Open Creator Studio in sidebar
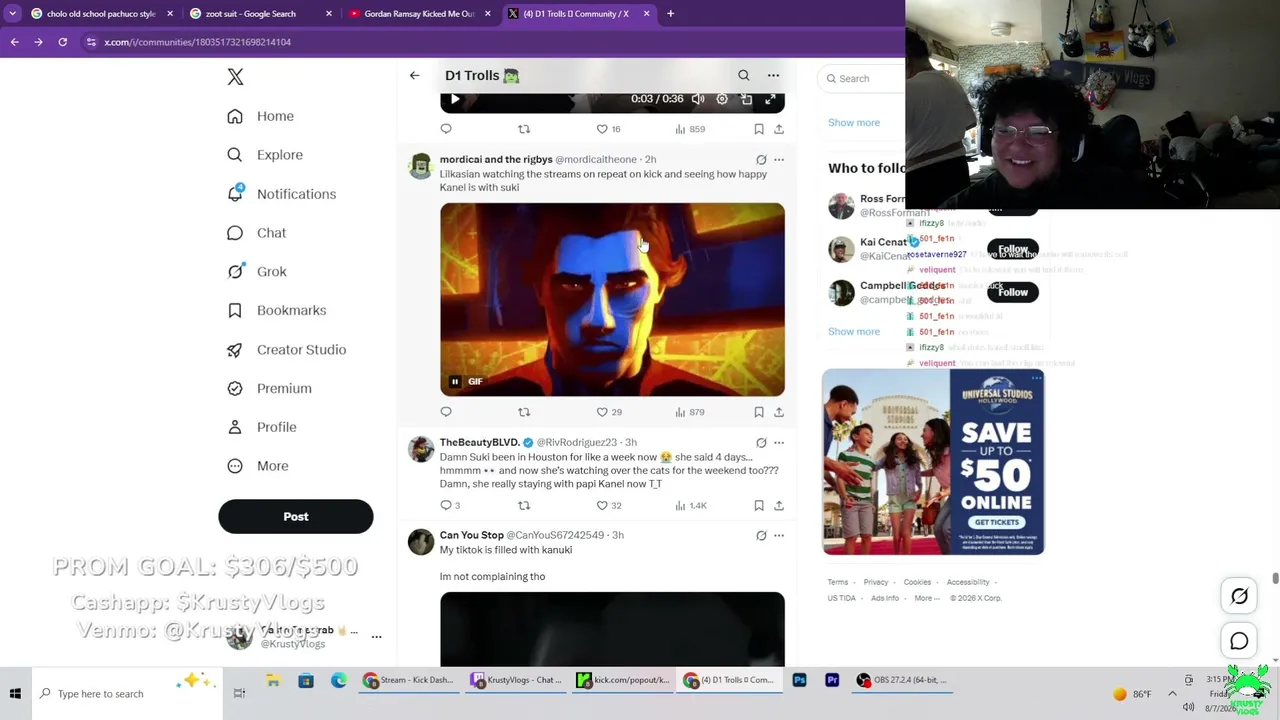The height and width of the screenshot is (720, 1280). coord(286,349)
